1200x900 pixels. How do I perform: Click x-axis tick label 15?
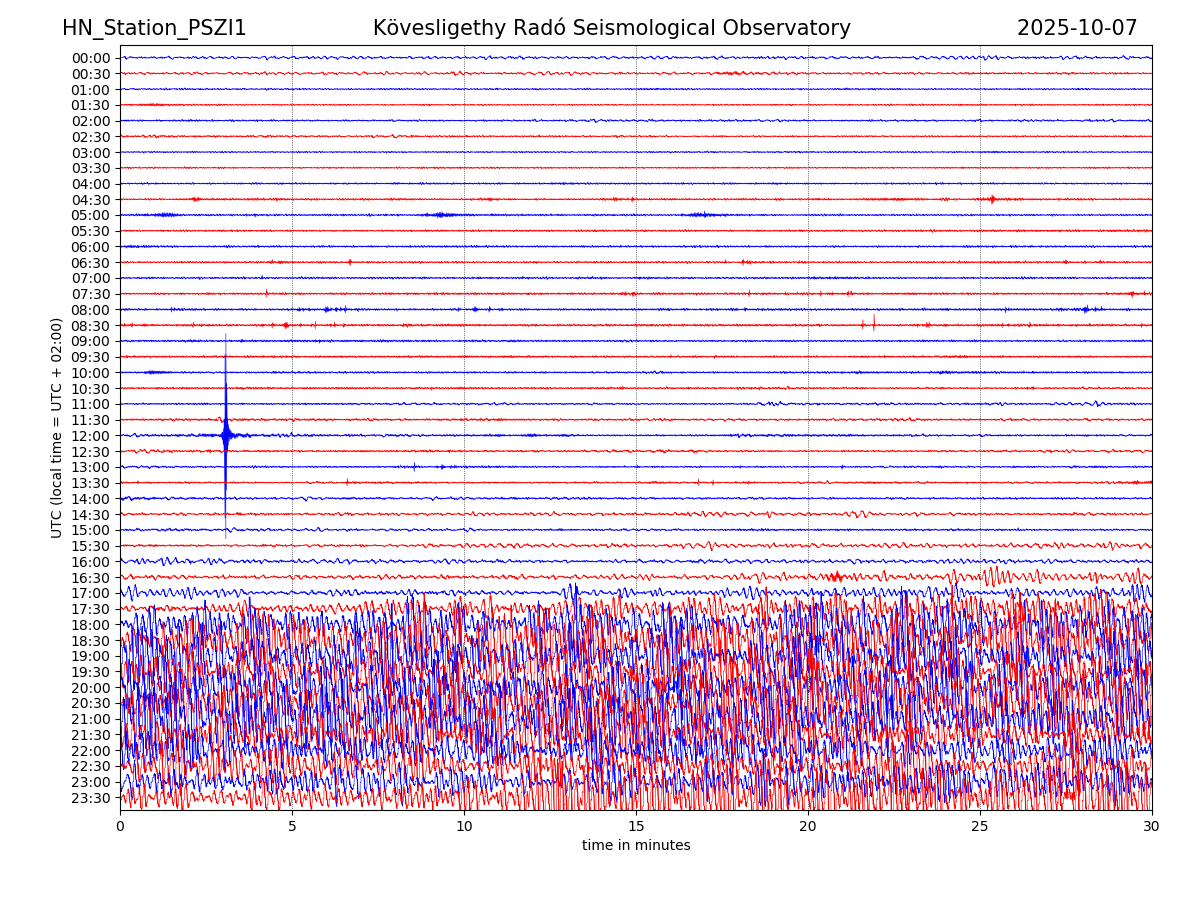point(636,827)
